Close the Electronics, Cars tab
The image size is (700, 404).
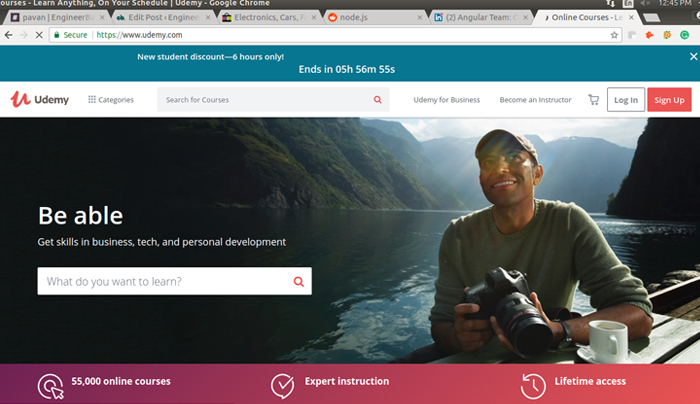(x=313, y=17)
